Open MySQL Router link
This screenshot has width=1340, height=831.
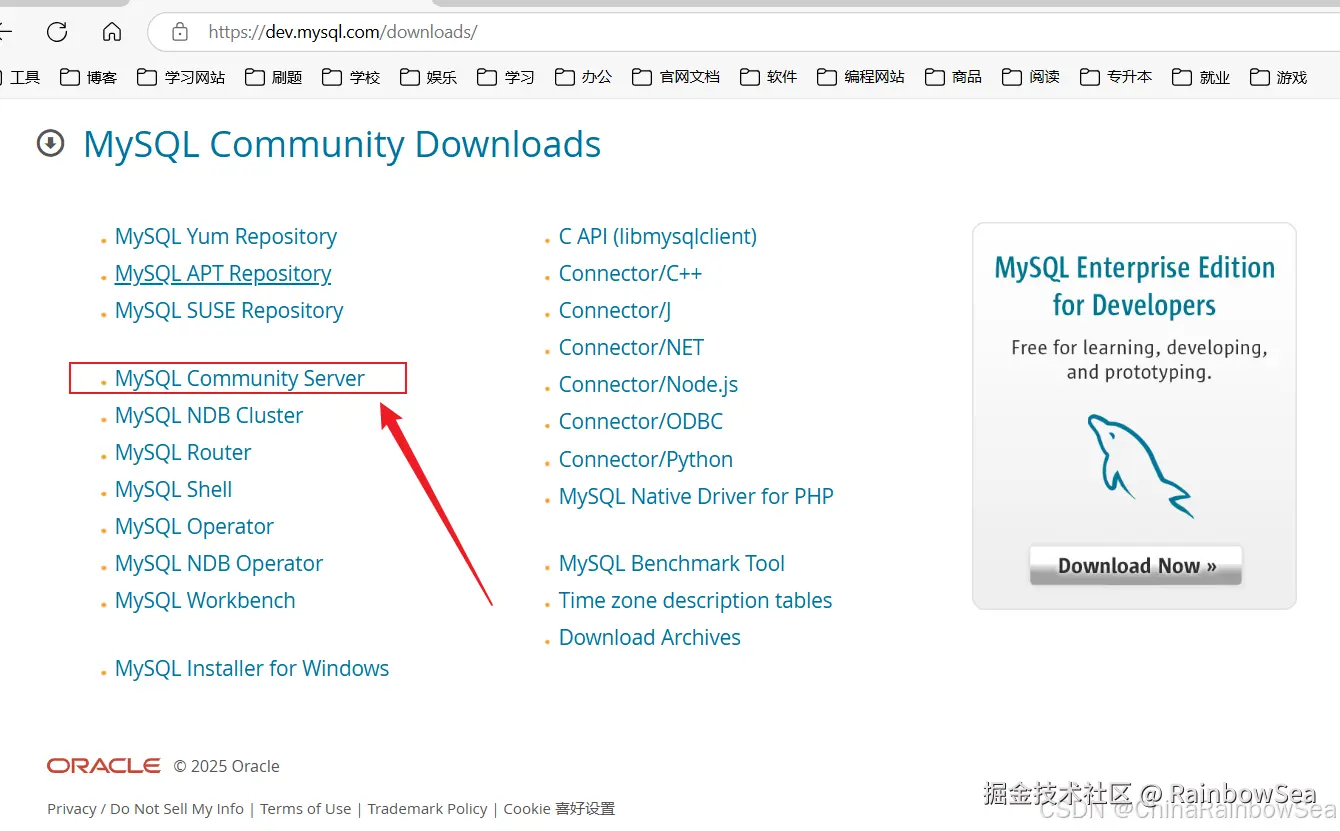(x=183, y=453)
